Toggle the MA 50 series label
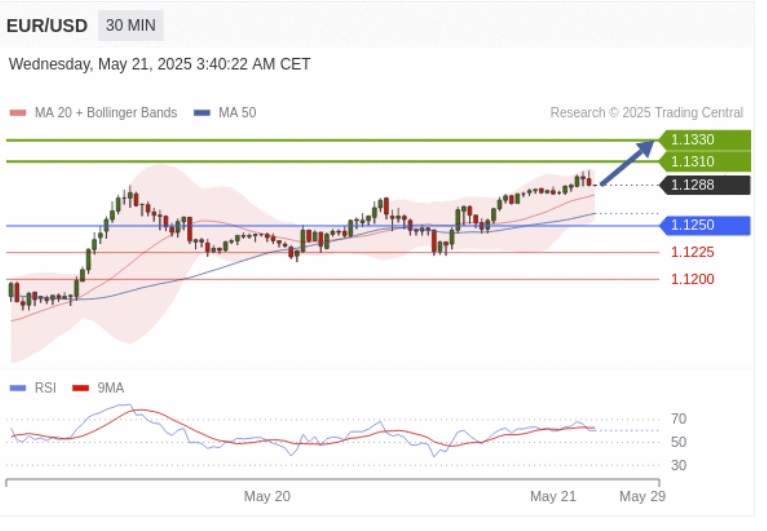 pos(237,113)
